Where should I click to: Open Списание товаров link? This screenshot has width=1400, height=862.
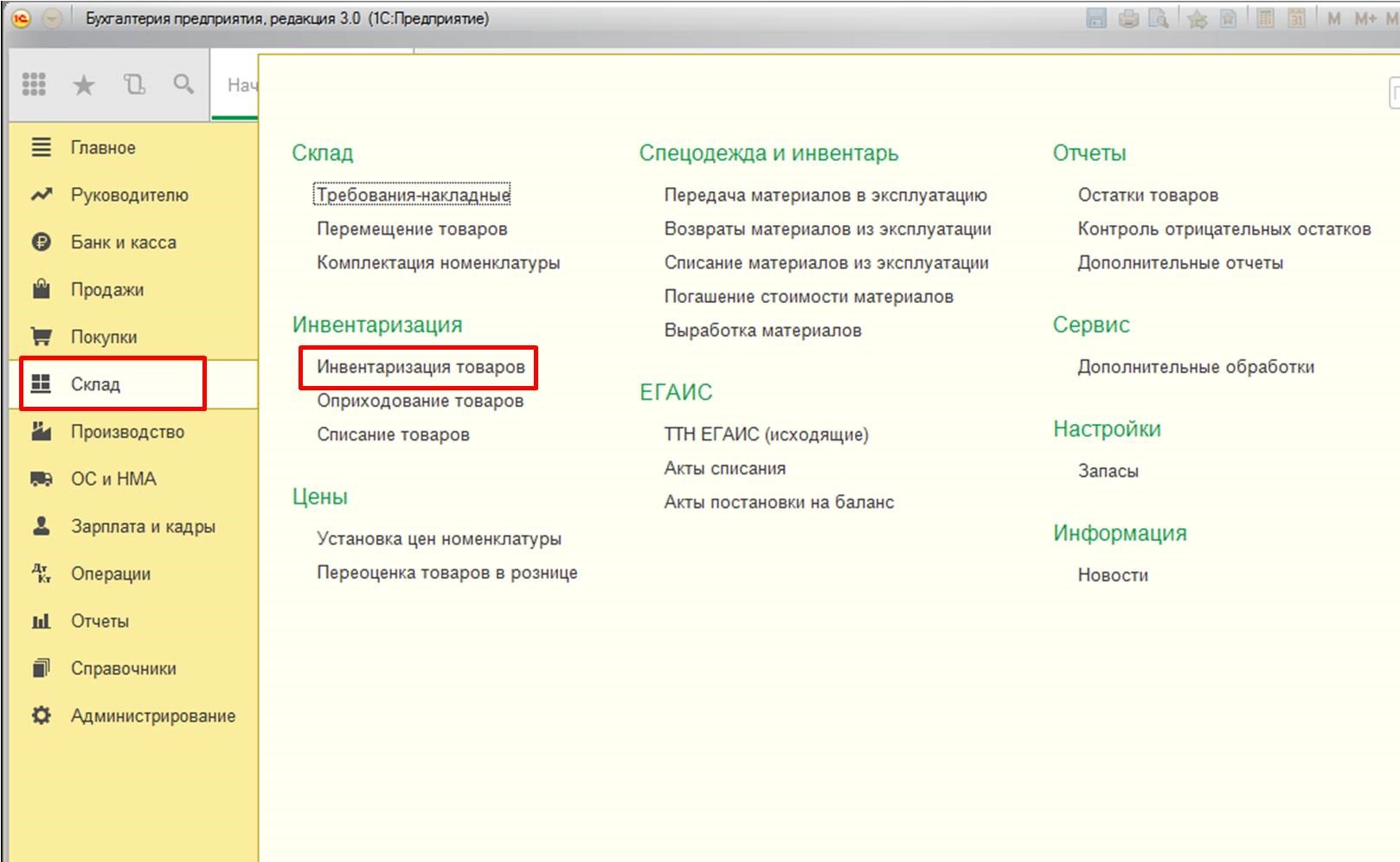pos(393,434)
